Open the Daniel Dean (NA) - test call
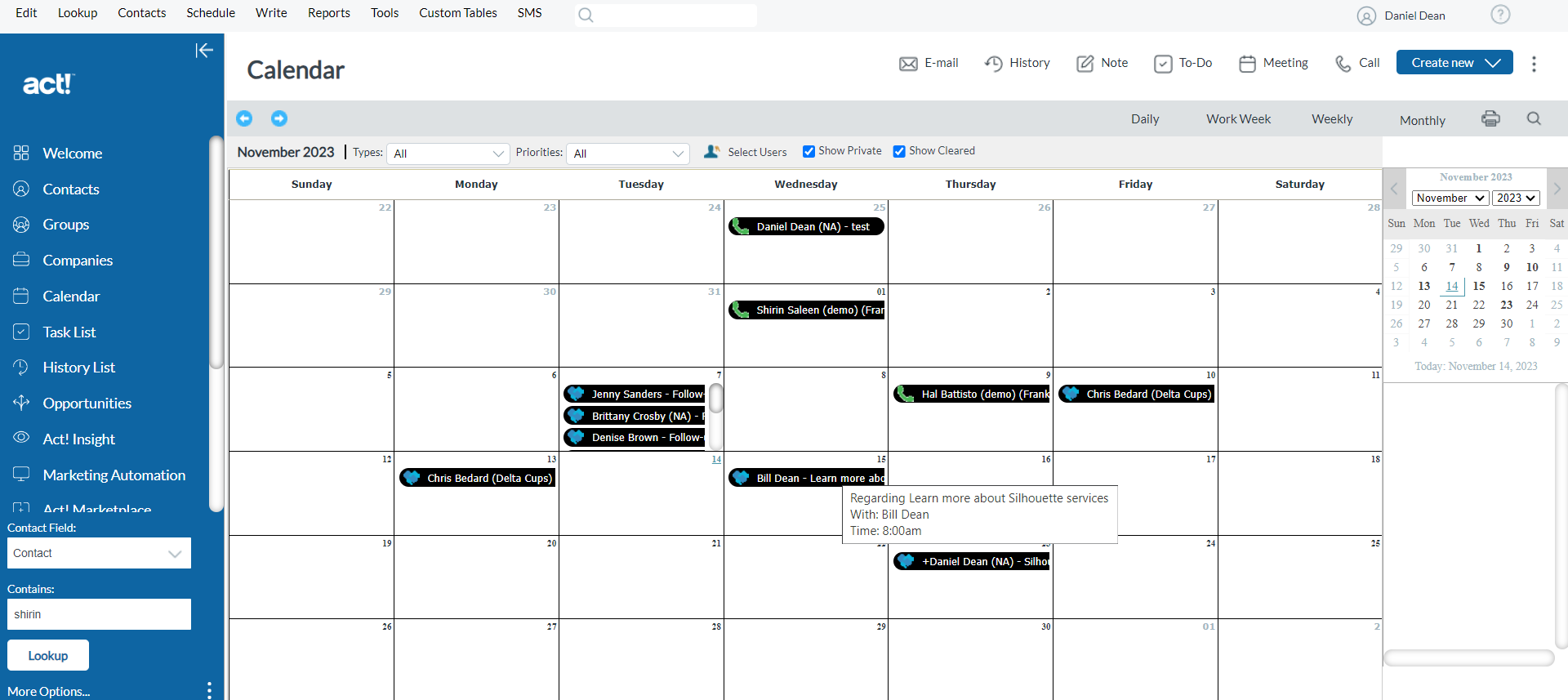The image size is (1568, 700). click(806, 226)
